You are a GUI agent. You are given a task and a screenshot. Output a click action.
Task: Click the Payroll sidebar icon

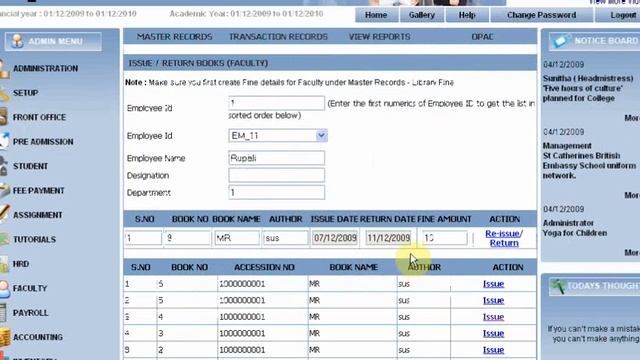pos(3,313)
